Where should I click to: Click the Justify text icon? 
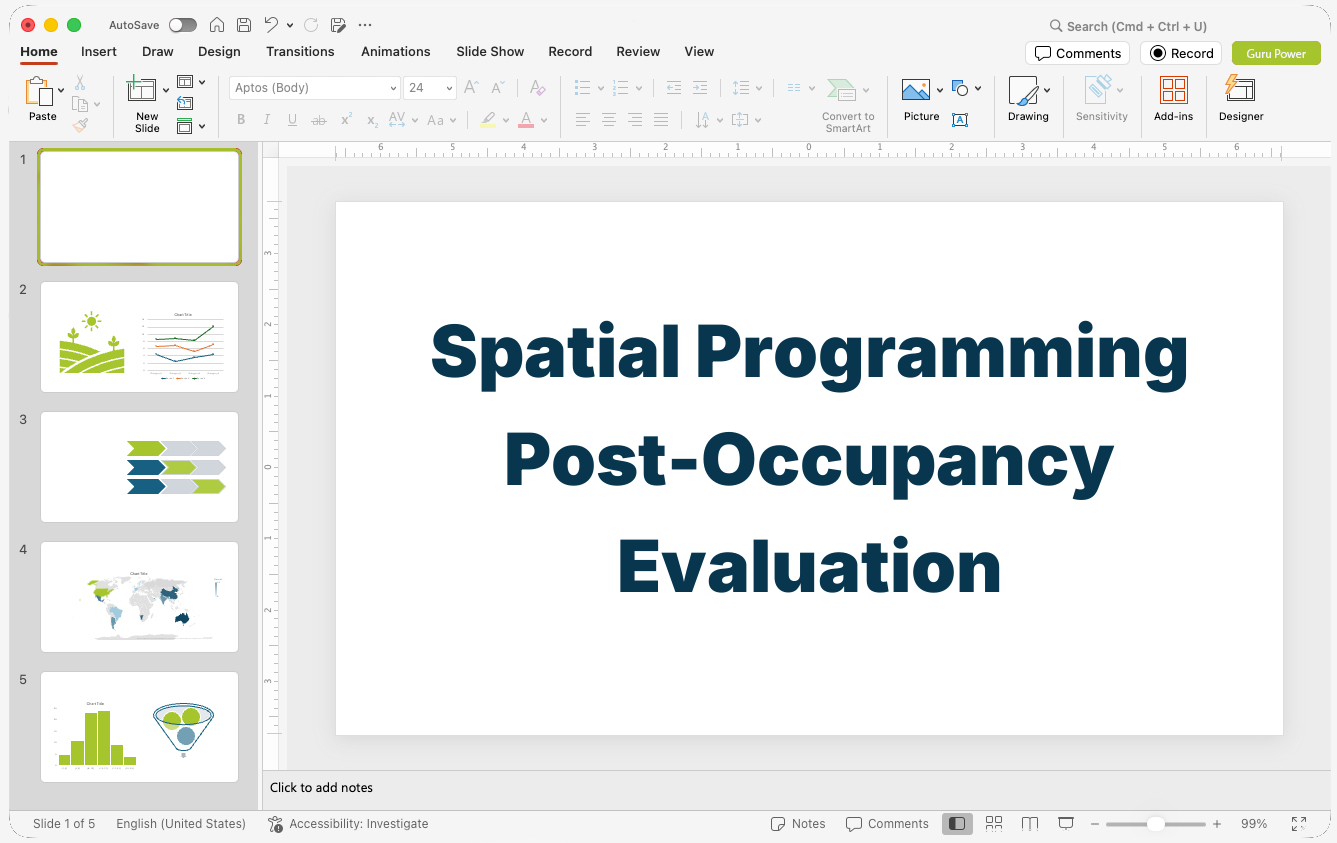point(661,120)
